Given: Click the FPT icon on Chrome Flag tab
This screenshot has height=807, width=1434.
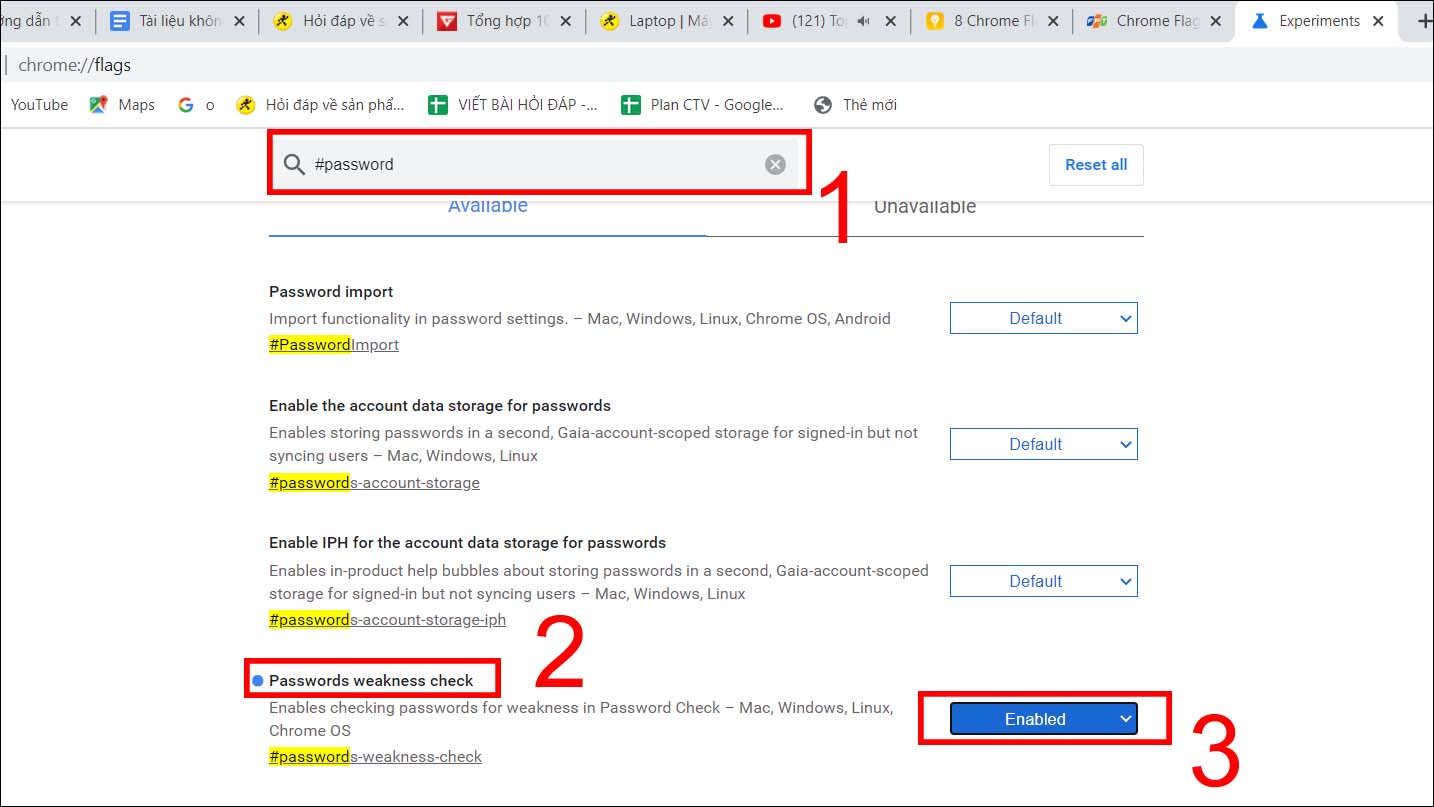Looking at the screenshot, I should [x=1096, y=20].
